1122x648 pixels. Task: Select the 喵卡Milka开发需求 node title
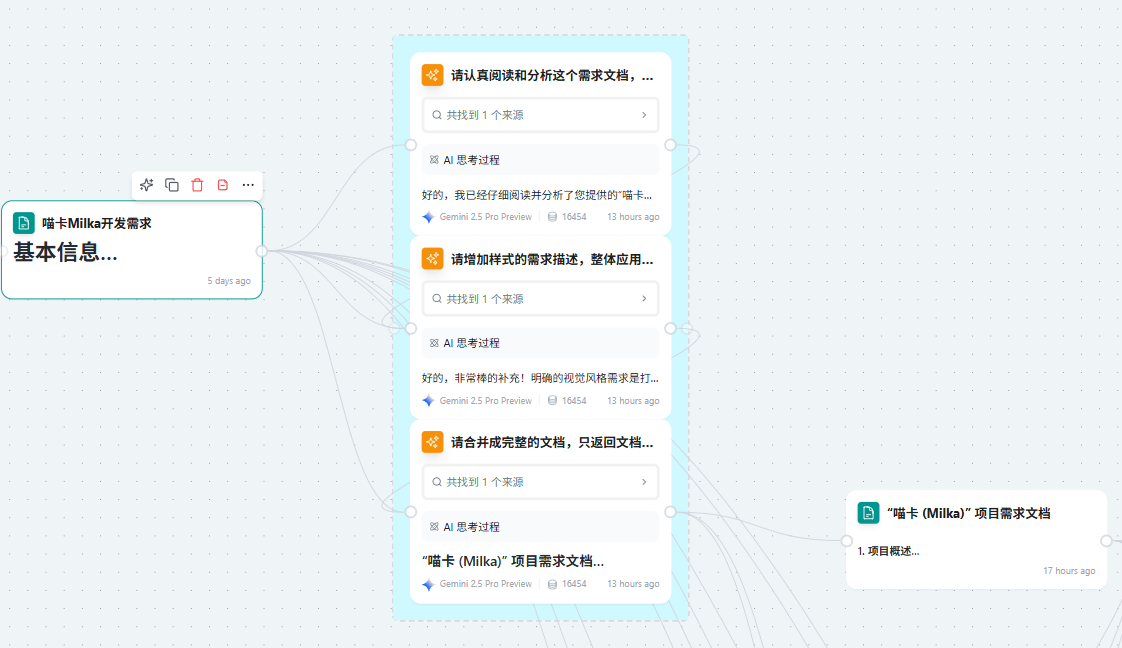pyautogui.click(x=97, y=223)
